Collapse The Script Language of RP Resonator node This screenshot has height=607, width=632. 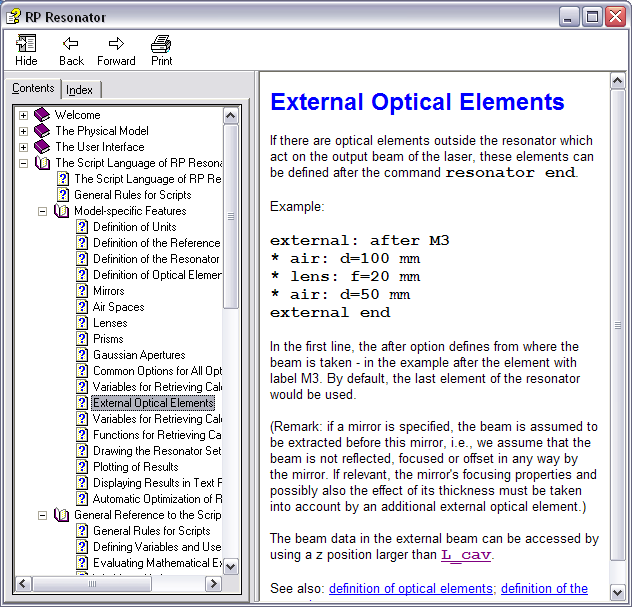coord(23,163)
